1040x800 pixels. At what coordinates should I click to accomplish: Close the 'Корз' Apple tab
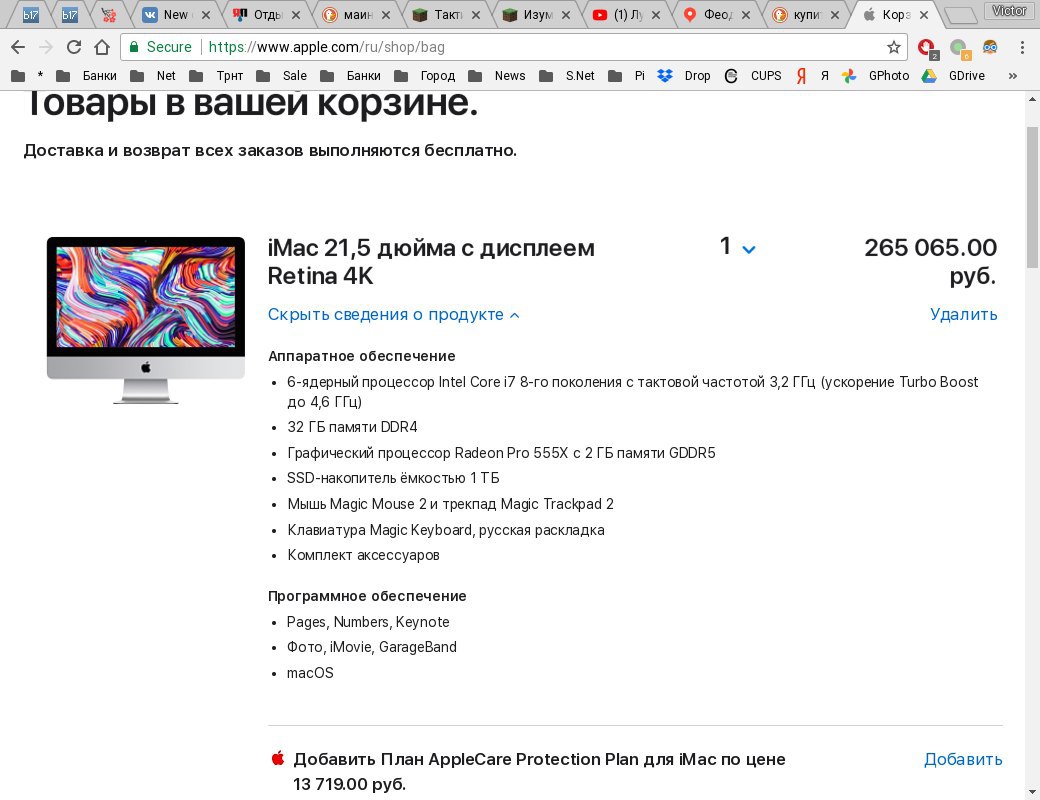[924, 15]
